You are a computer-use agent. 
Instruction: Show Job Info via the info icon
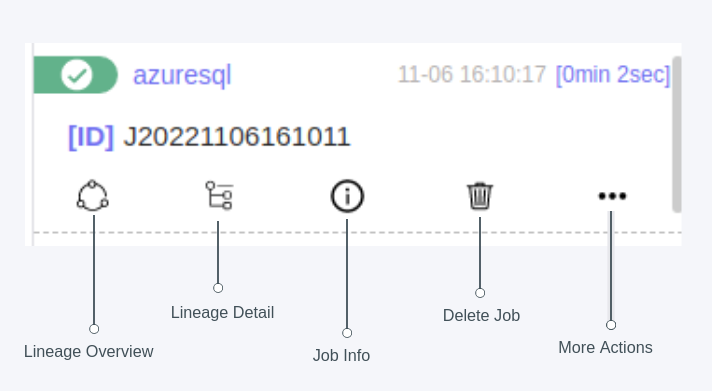pyautogui.click(x=347, y=196)
